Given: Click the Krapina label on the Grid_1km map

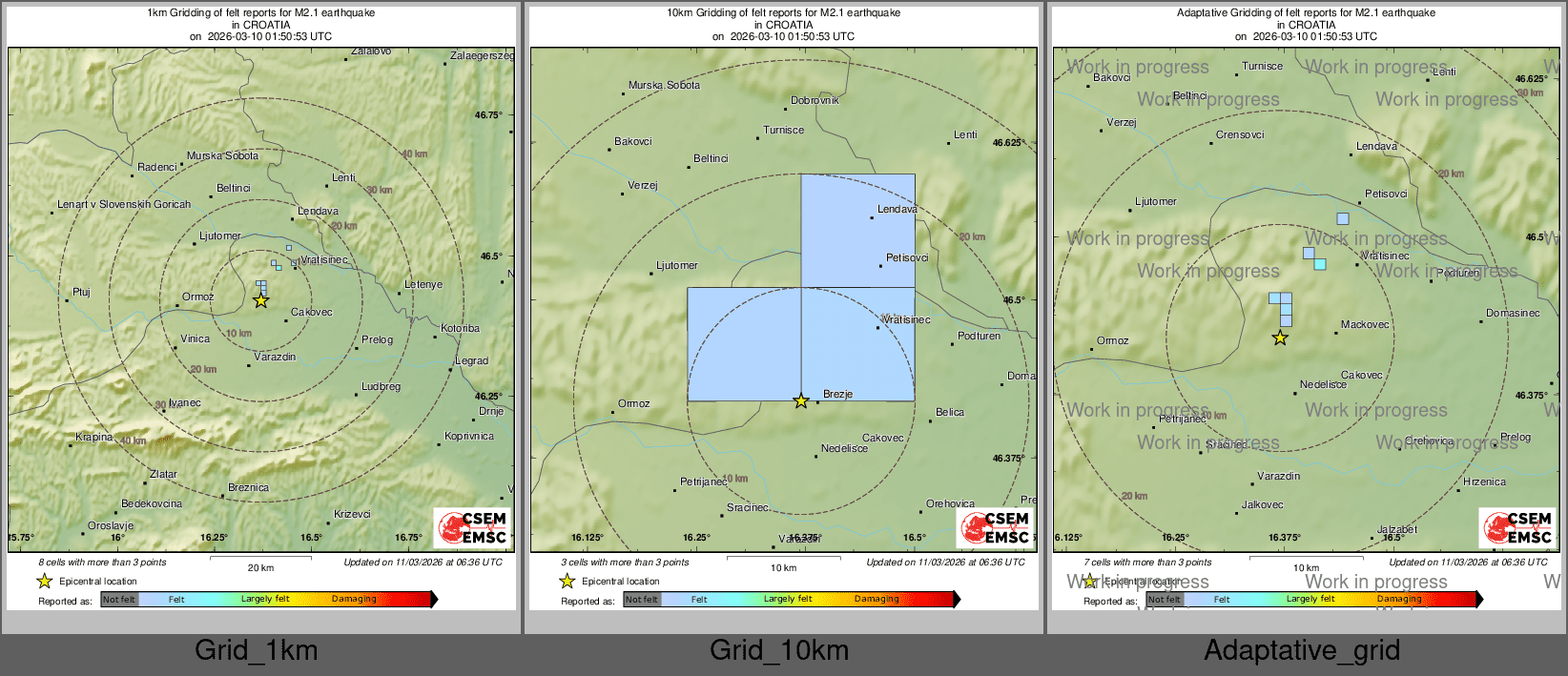Looking at the screenshot, I should tap(94, 437).
